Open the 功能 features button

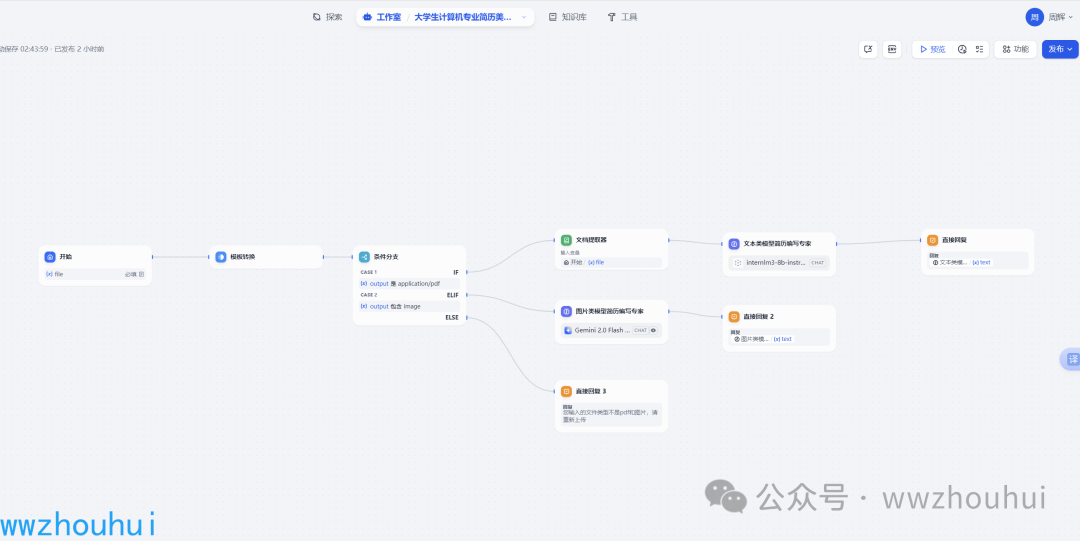click(1014, 49)
